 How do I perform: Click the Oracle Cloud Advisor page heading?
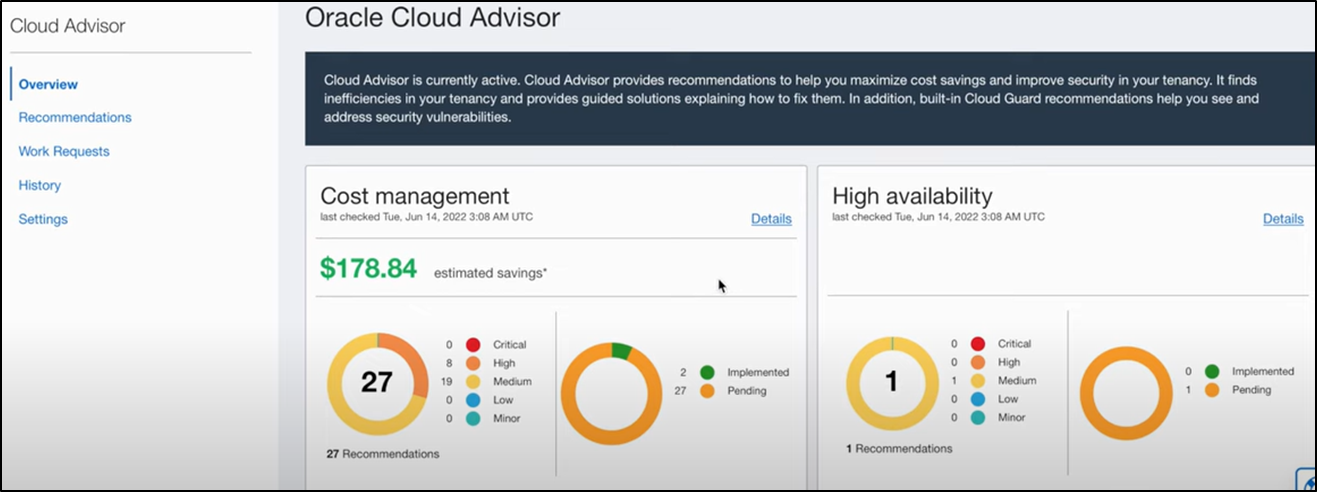click(x=432, y=17)
